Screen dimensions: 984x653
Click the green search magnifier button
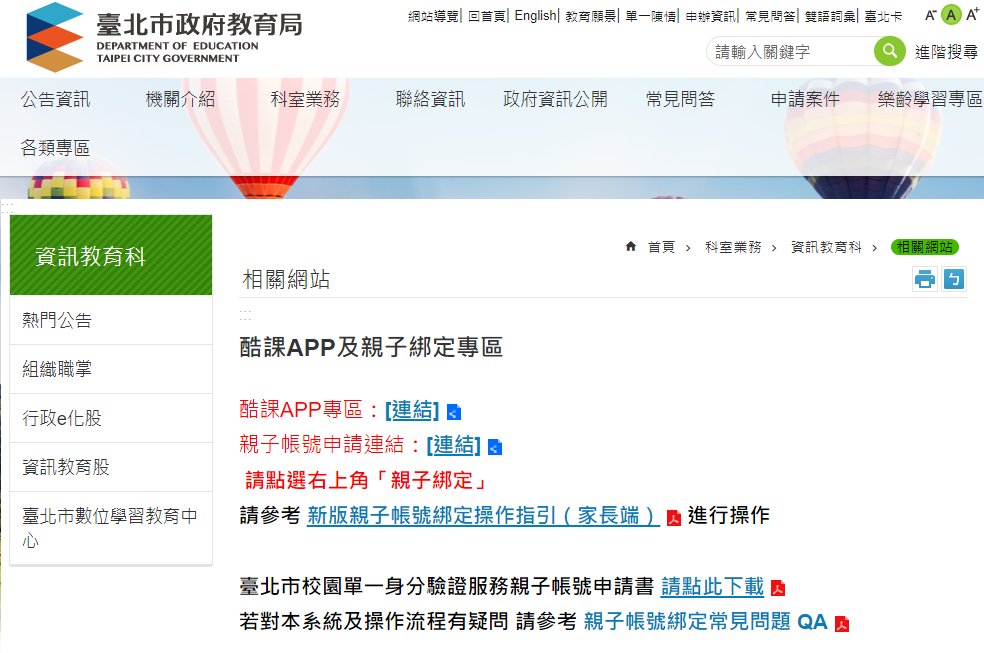pyautogui.click(x=888, y=51)
